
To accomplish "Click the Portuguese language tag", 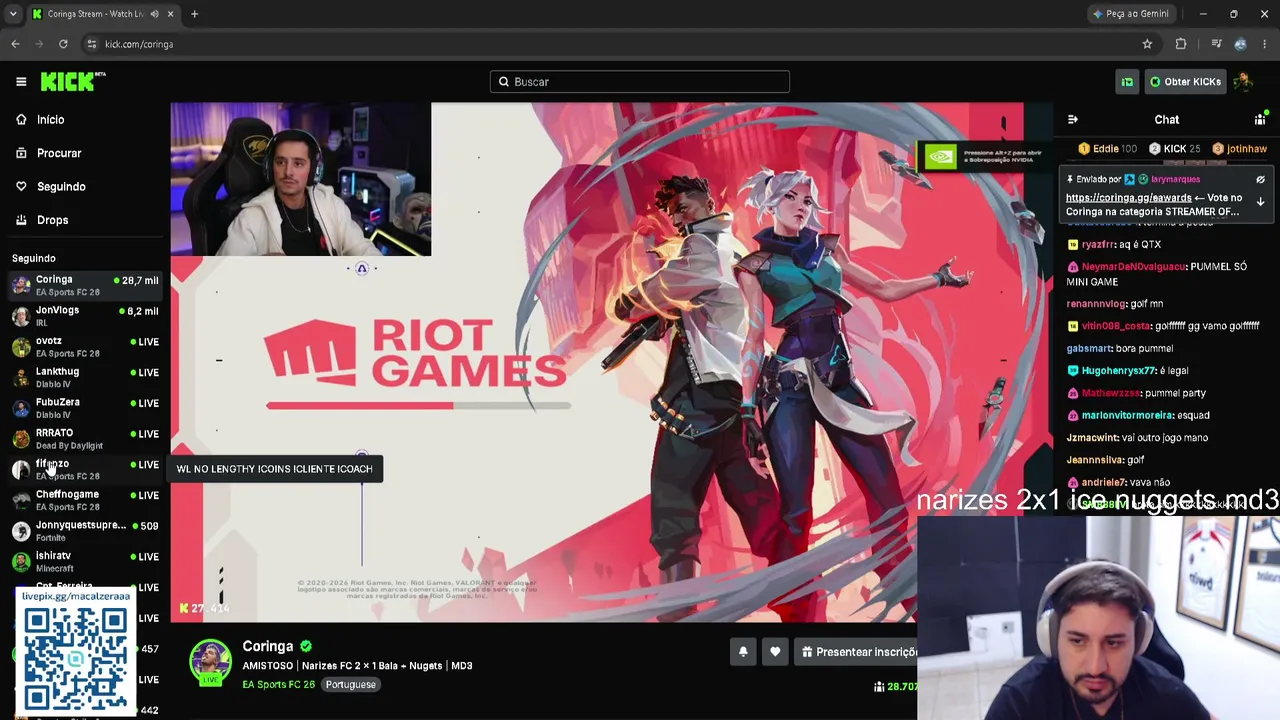I will (350, 685).
